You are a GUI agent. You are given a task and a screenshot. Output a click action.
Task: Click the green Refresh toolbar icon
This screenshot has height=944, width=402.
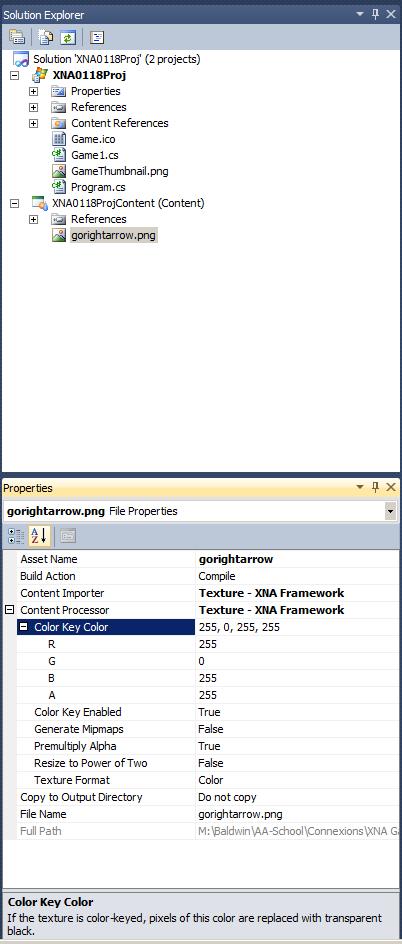[x=67, y=37]
